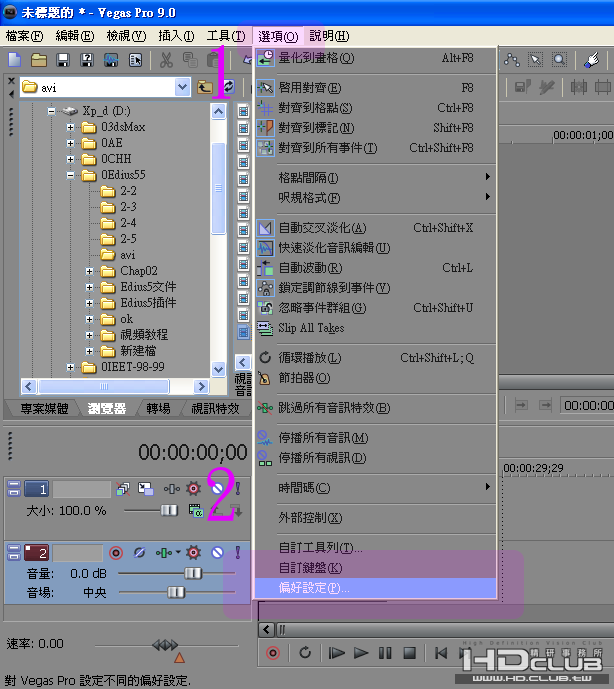Click the Copy toolbar icon
This screenshot has height=689, width=614.
[190, 60]
